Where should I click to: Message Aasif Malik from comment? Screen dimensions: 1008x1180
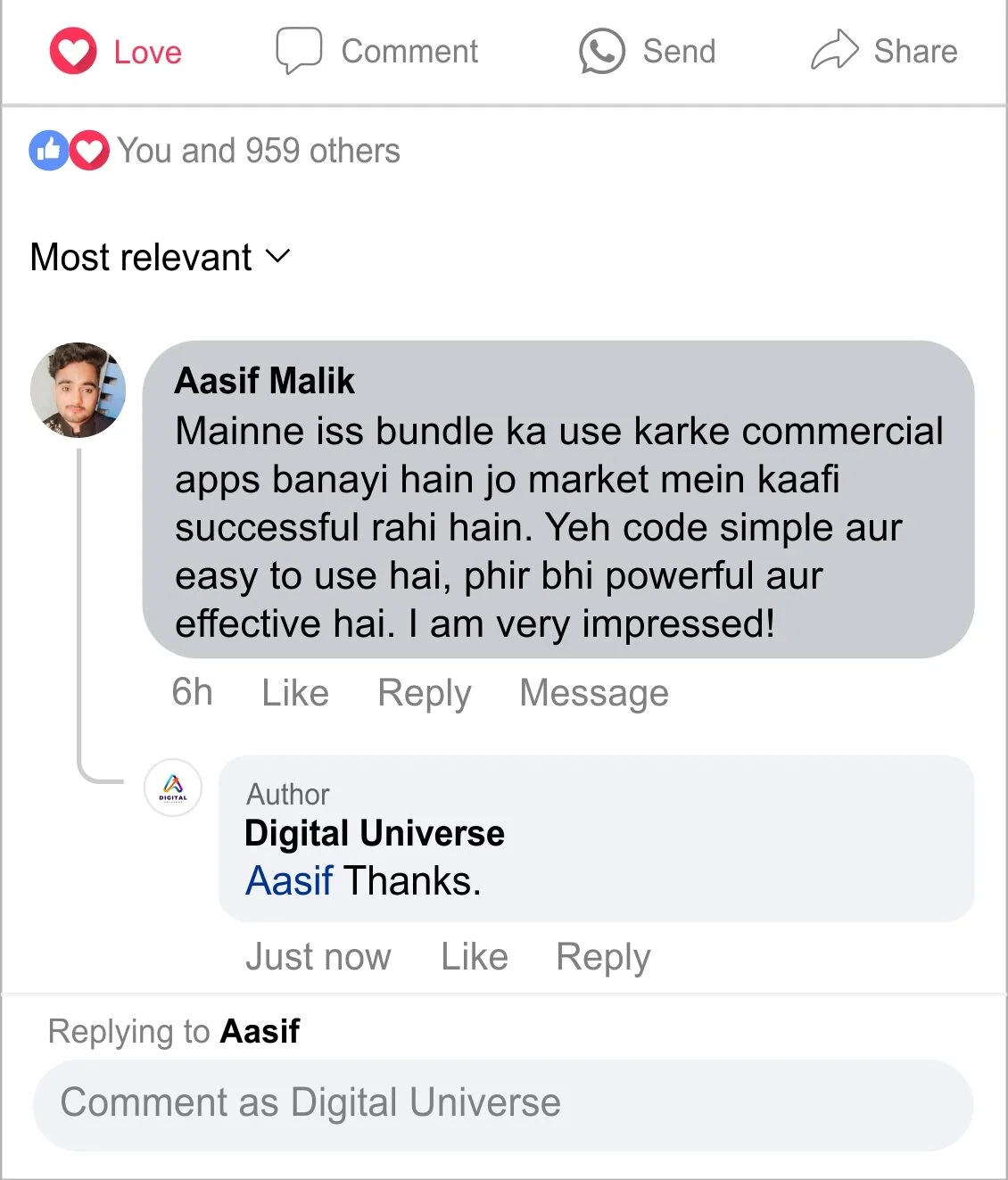tap(594, 693)
